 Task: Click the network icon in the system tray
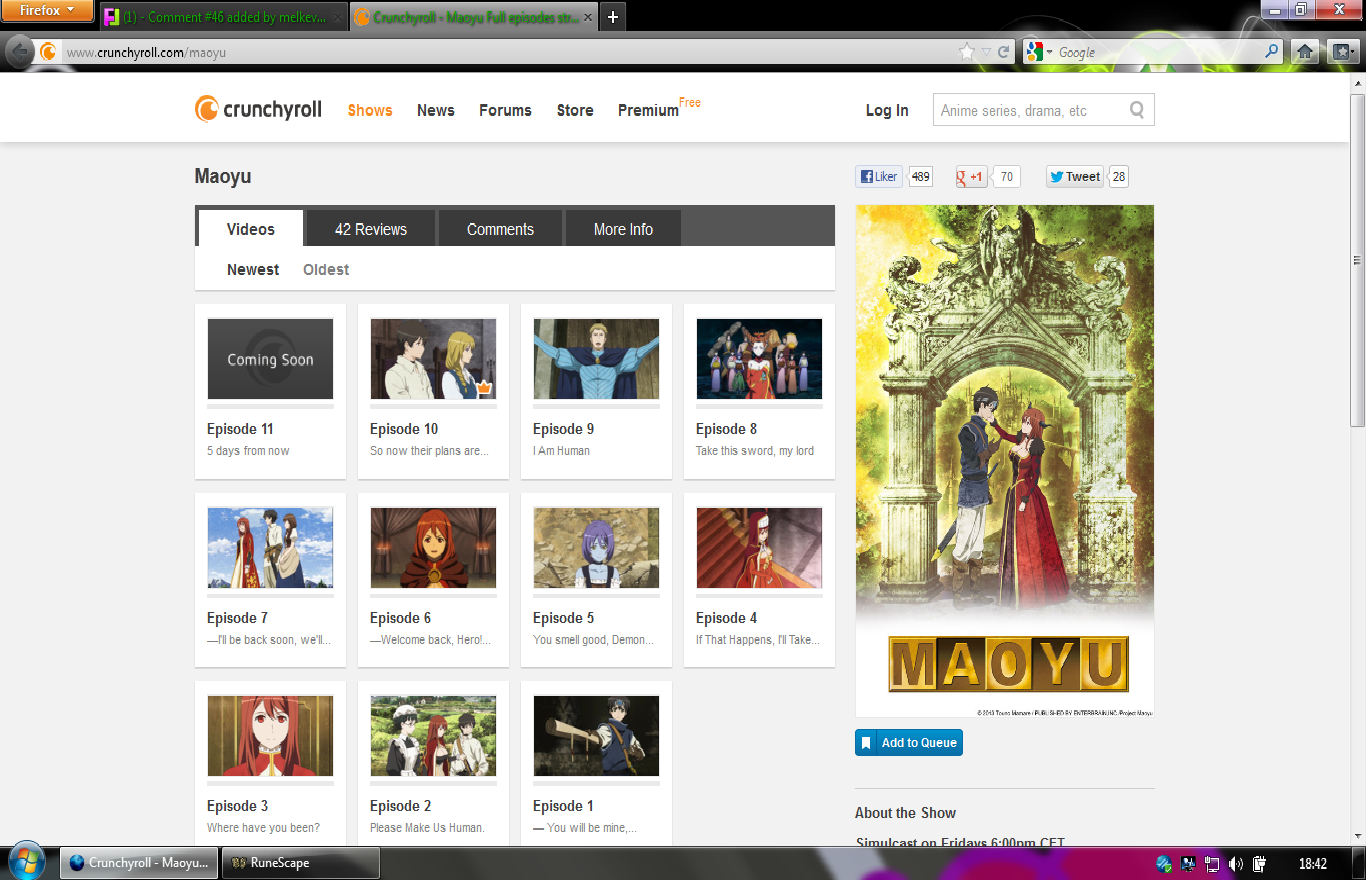coord(1212,863)
